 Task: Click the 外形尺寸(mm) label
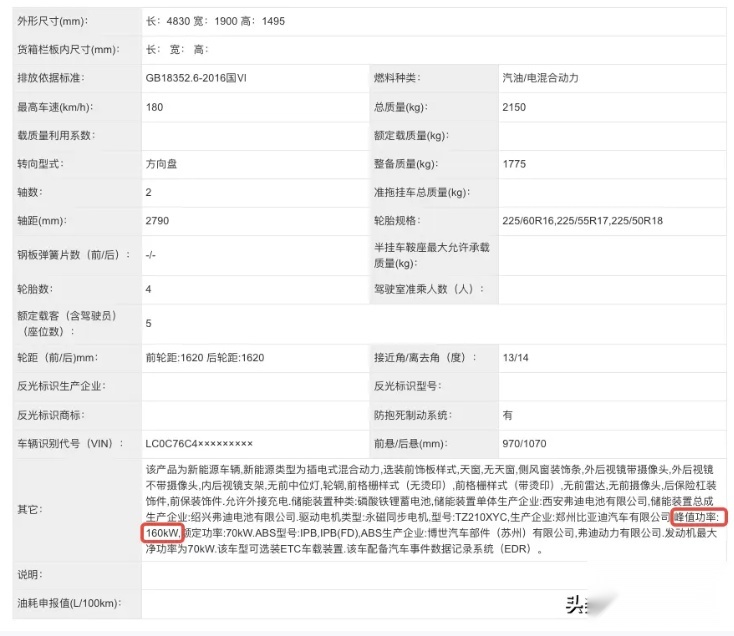(x=52, y=22)
